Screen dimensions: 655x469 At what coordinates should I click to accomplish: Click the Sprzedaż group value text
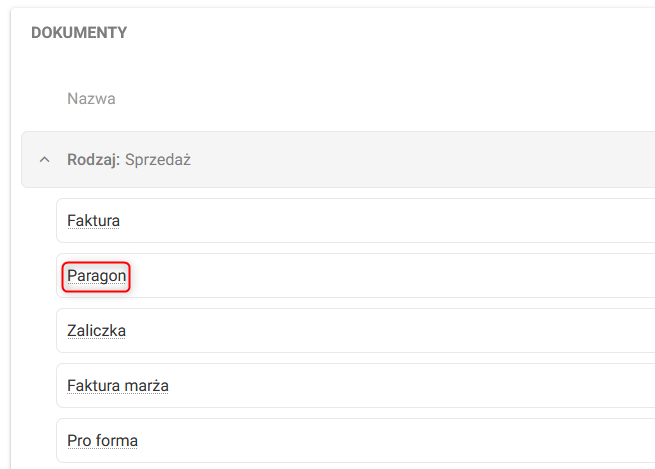tap(158, 160)
